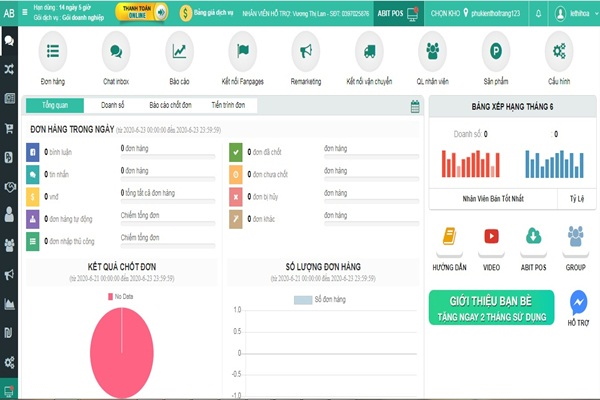The height and width of the screenshot is (400, 600).
Task: Select the chat bubbles sidebar icon
Action: [9, 40]
